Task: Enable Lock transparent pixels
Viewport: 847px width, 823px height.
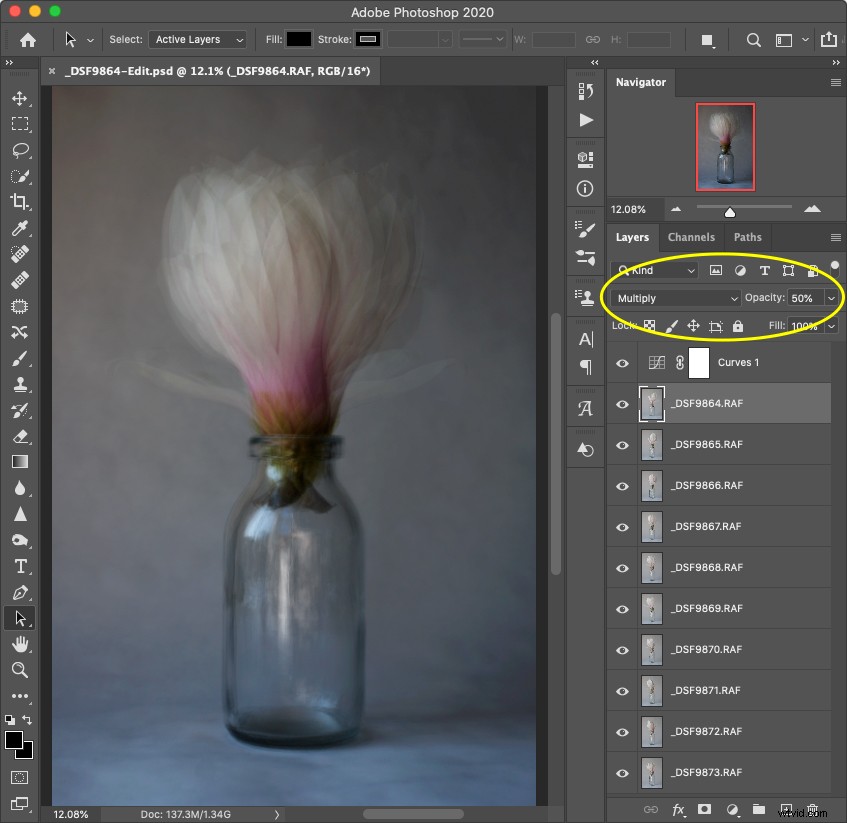Action: [x=650, y=325]
